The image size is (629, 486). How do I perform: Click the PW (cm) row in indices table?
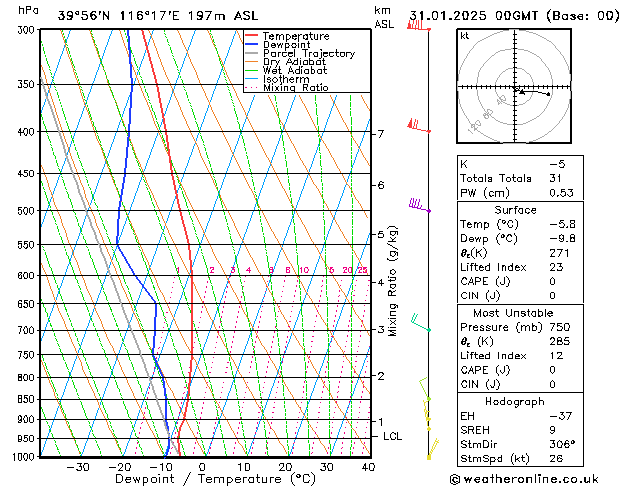(520, 193)
